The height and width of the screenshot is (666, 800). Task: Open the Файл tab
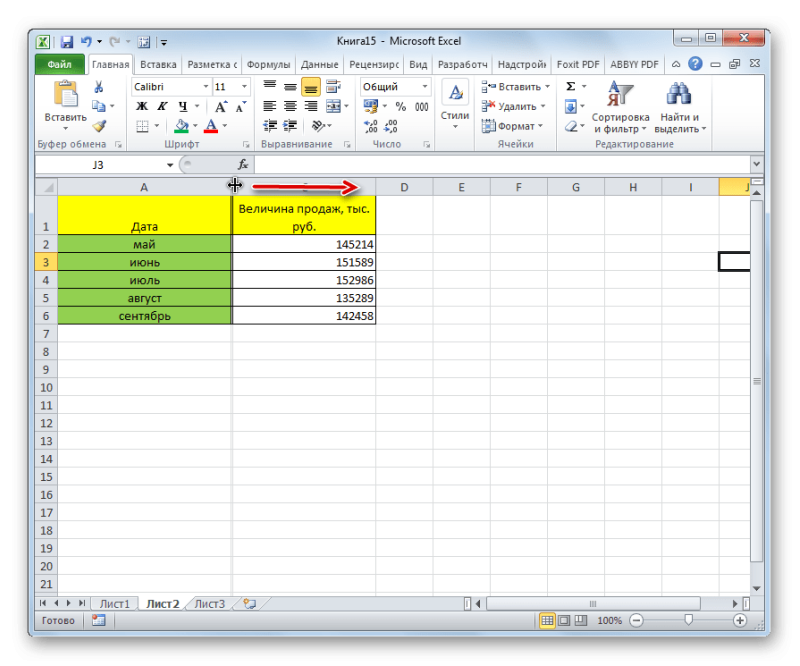pos(60,64)
